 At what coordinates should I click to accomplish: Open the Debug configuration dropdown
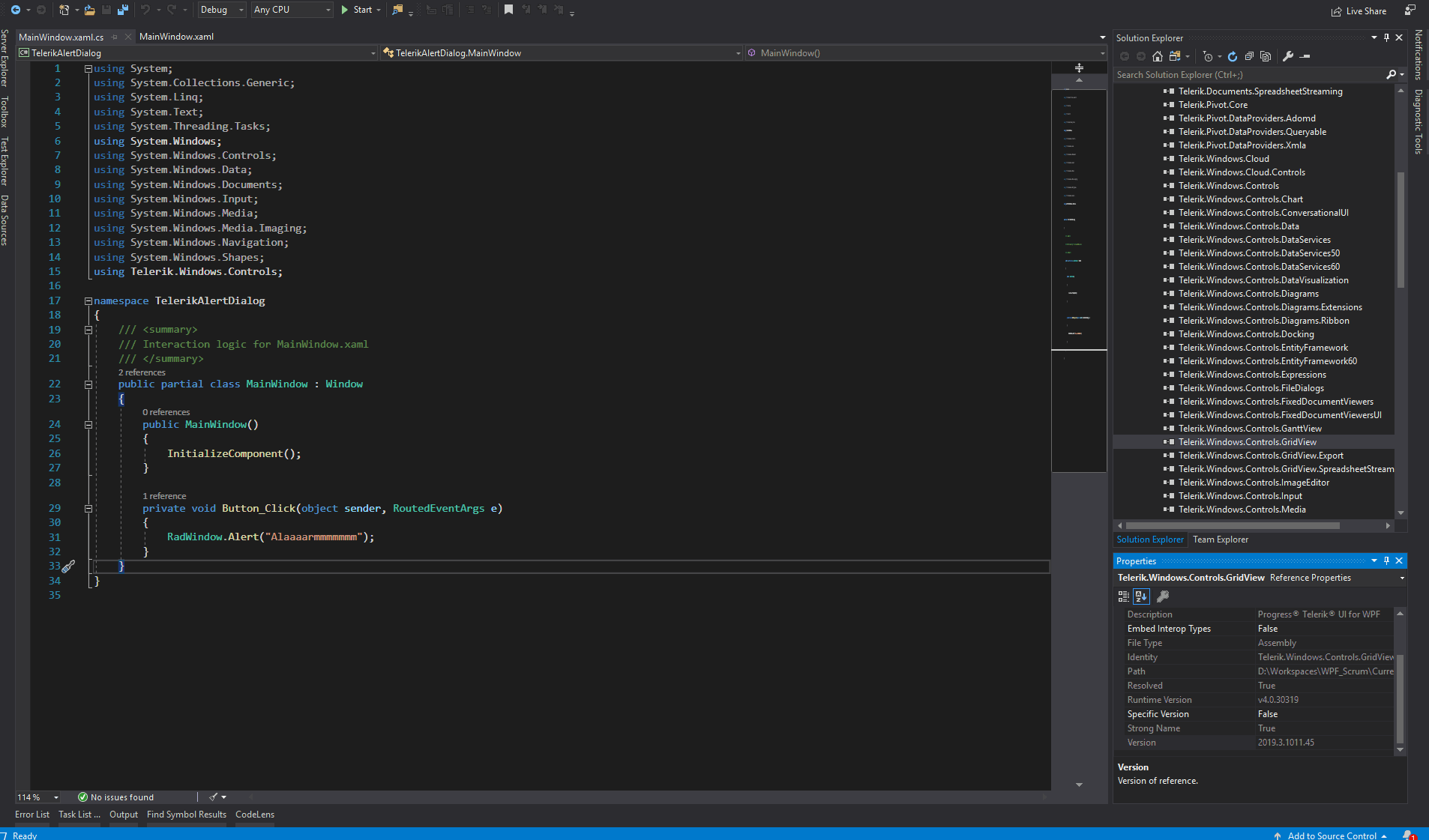tap(222, 10)
